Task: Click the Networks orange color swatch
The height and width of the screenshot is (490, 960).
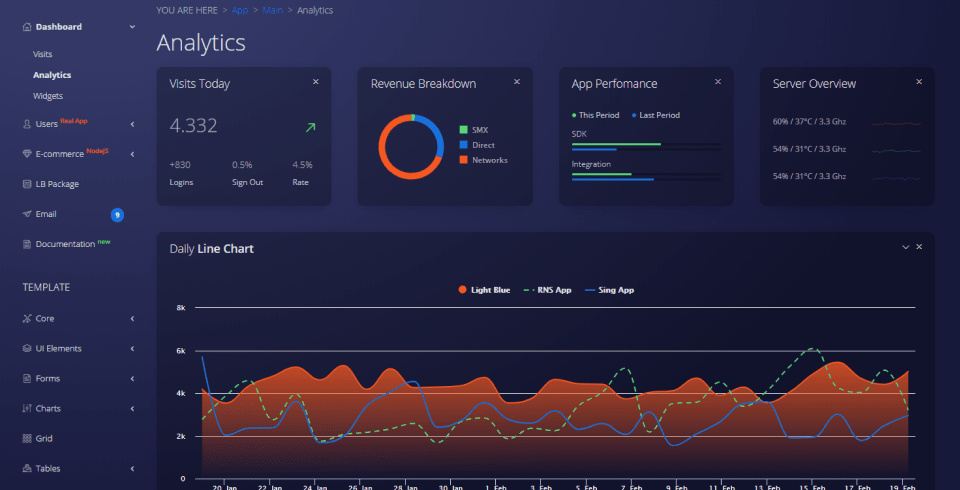Action: [x=464, y=160]
